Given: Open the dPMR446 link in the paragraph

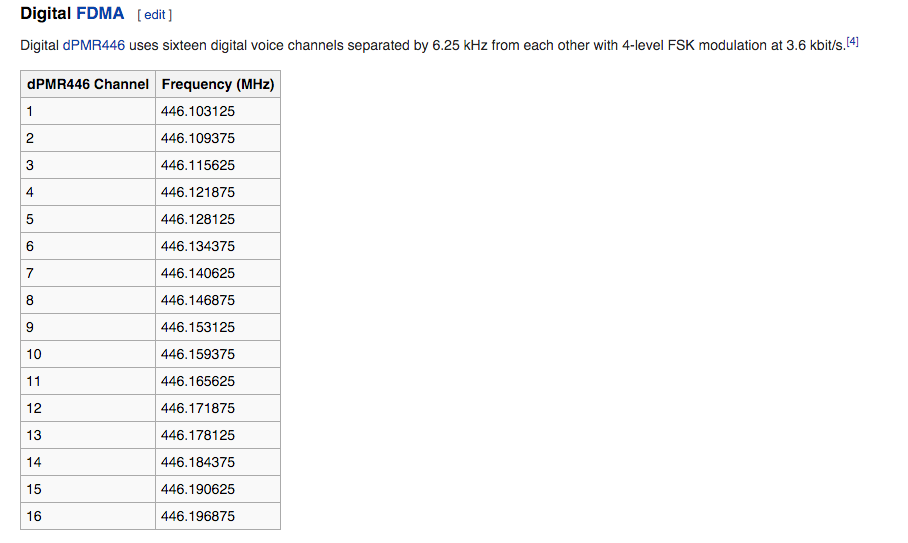Looking at the screenshot, I should [x=93, y=46].
